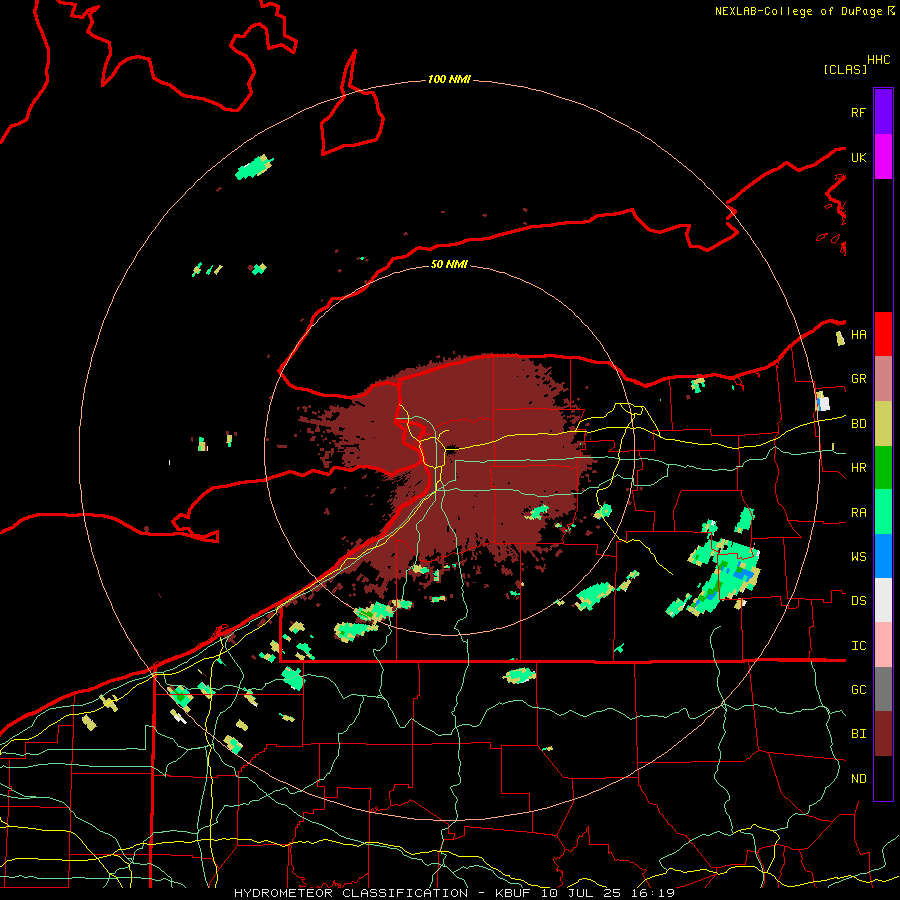Click the ND legend label
Screen dimensions: 900x900
(858, 779)
